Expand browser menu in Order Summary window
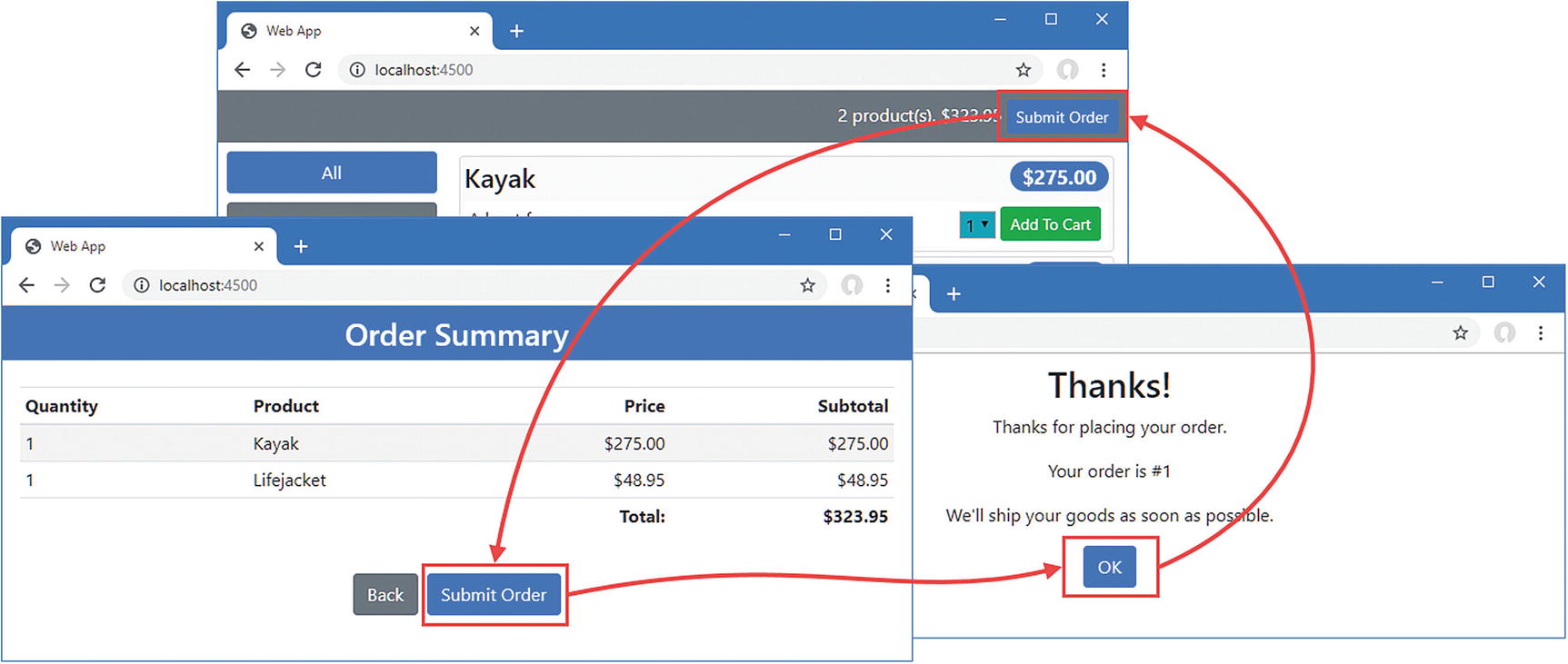This screenshot has width=1568, height=664. (887, 285)
